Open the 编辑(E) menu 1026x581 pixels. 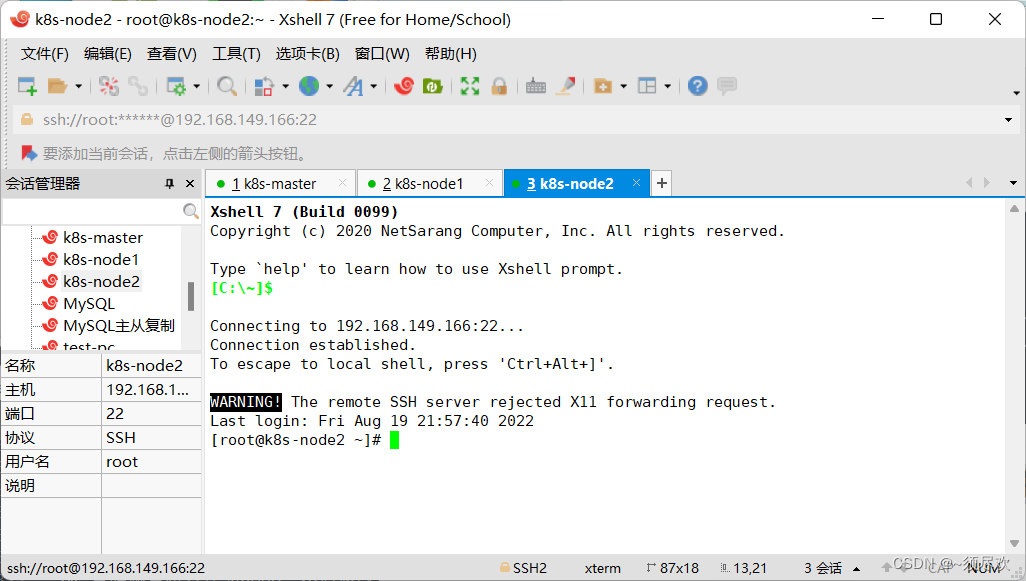point(107,54)
